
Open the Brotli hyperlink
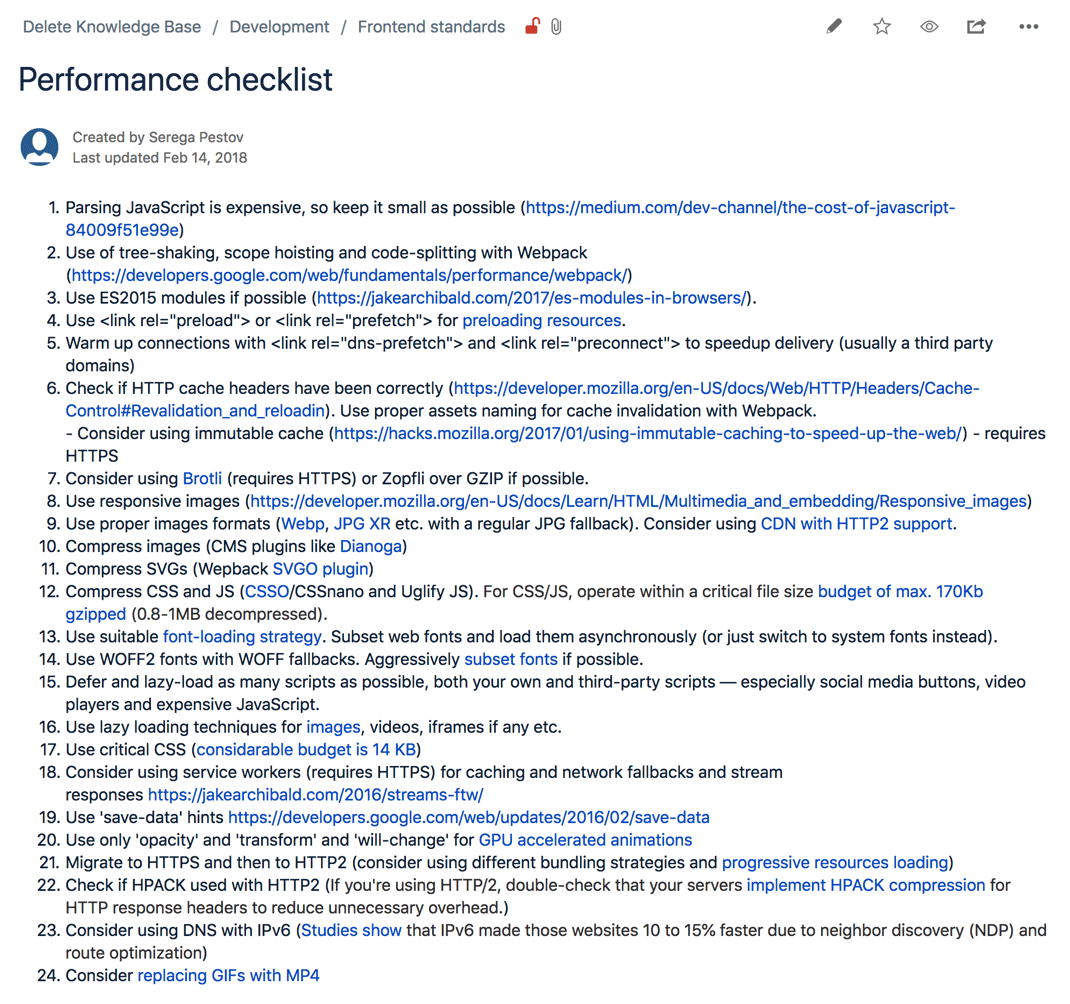[x=202, y=478]
